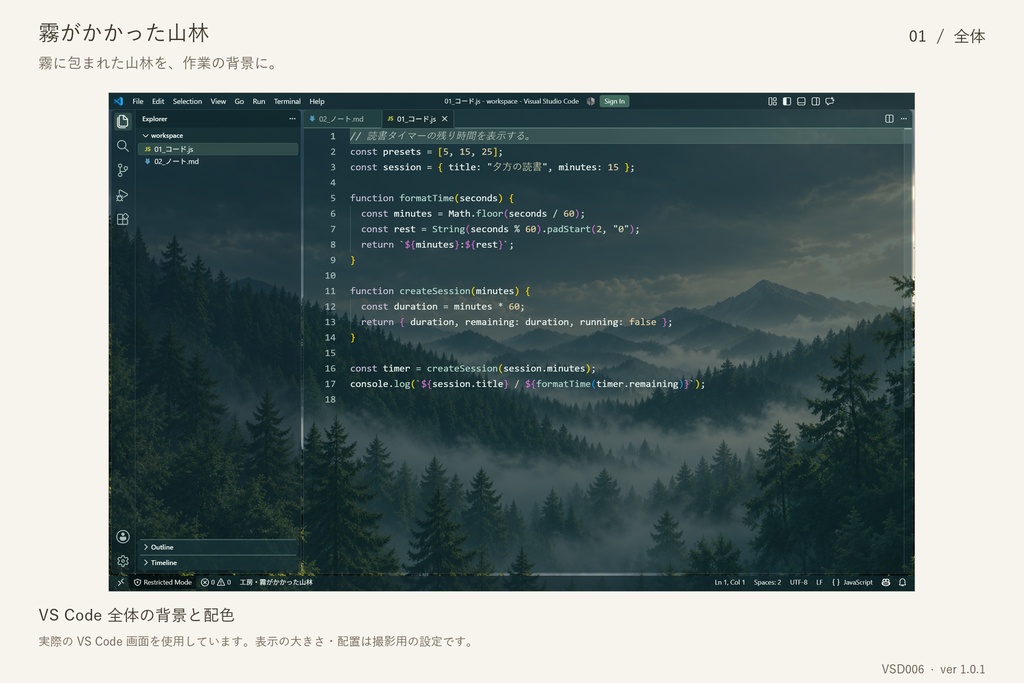The height and width of the screenshot is (683, 1024).
Task: Expand the Outline section
Action: point(218,547)
